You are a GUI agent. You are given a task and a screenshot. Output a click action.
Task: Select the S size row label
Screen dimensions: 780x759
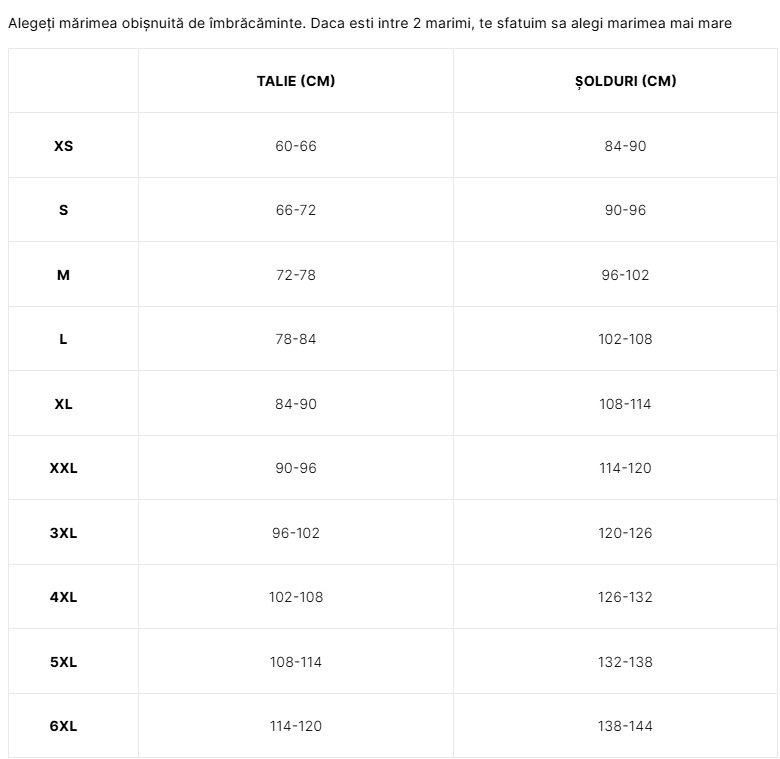click(x=64, y=210)
